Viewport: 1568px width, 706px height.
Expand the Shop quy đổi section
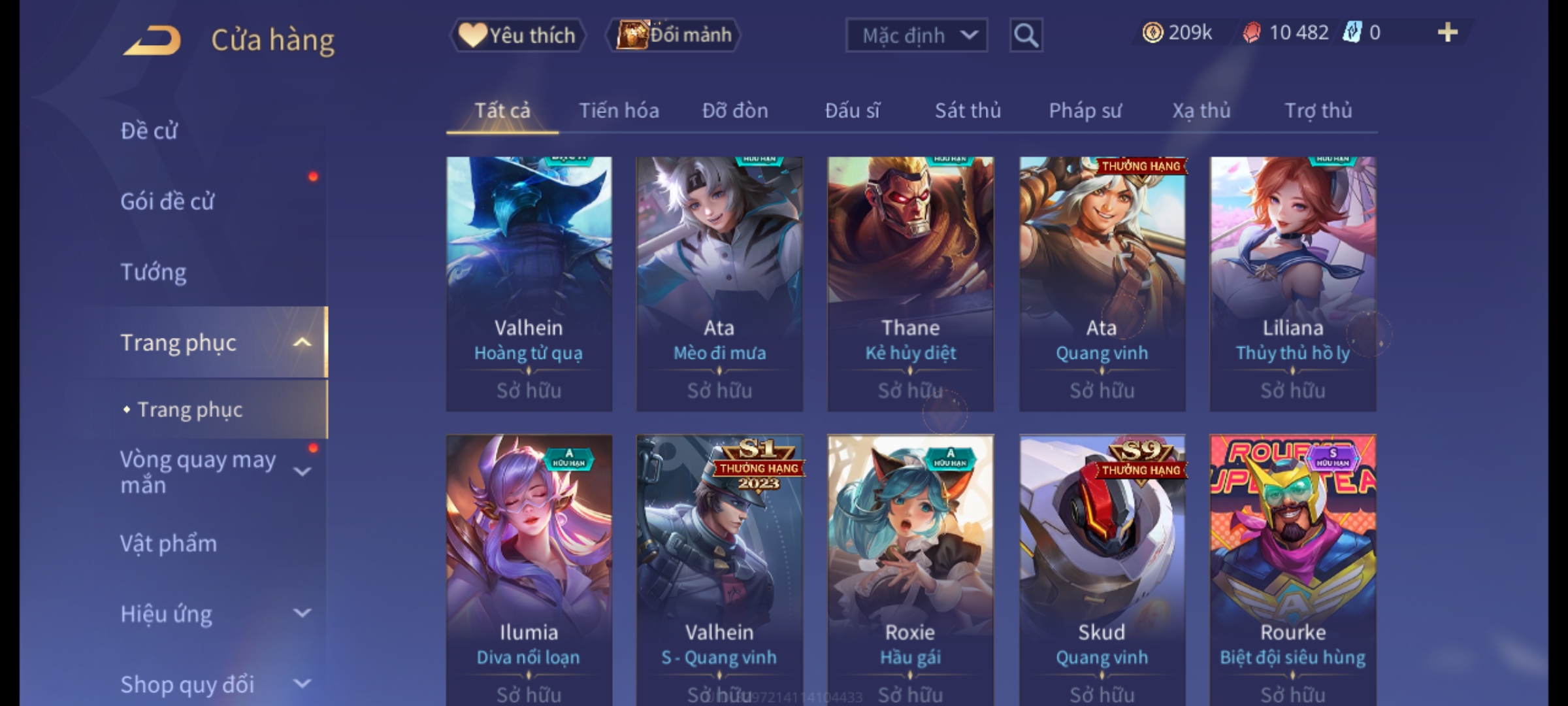tap(302, 684)
